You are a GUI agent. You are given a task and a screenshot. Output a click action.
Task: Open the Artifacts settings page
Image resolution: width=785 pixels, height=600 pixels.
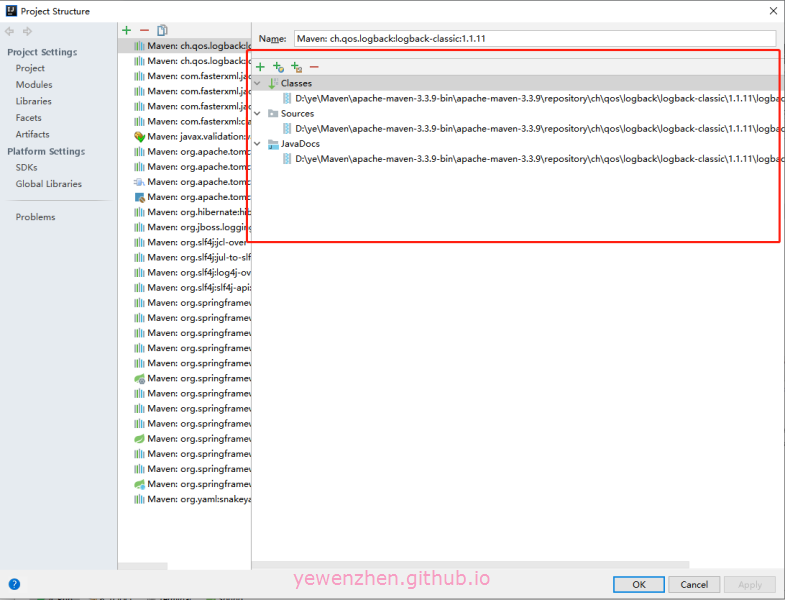32,134
